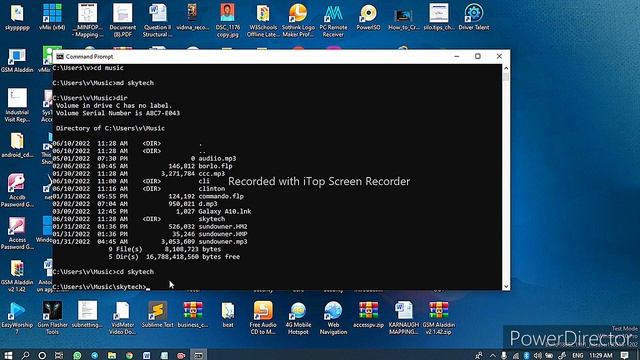
Task: Open the volume control tray icon
Action: click(x=538, y=356)
